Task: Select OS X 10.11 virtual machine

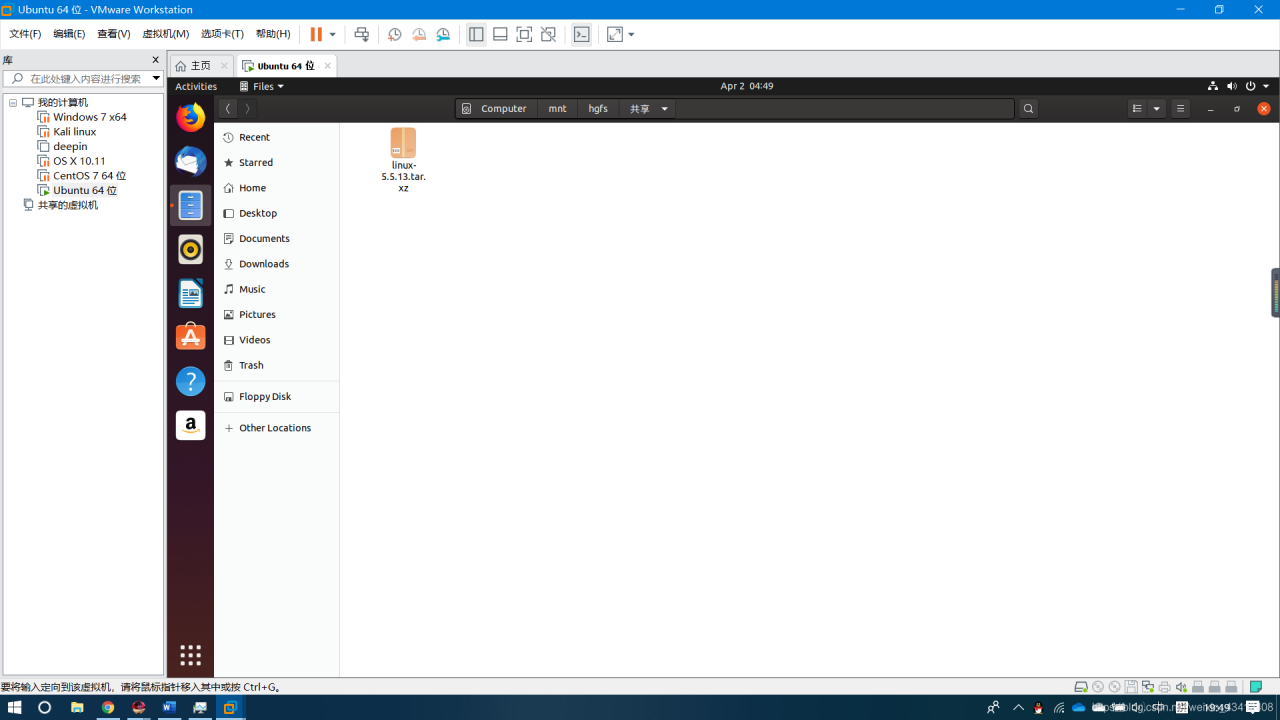Action: pyautogui.click(x=79, y=161)
